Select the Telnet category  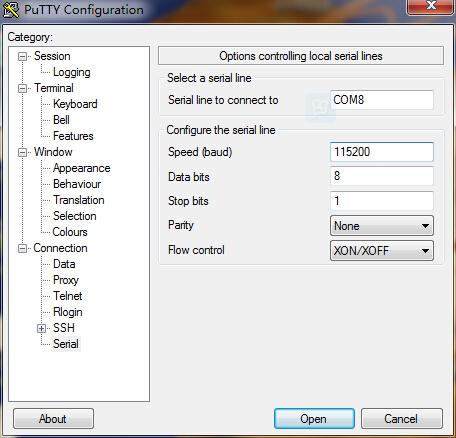(x=68, y=296)
